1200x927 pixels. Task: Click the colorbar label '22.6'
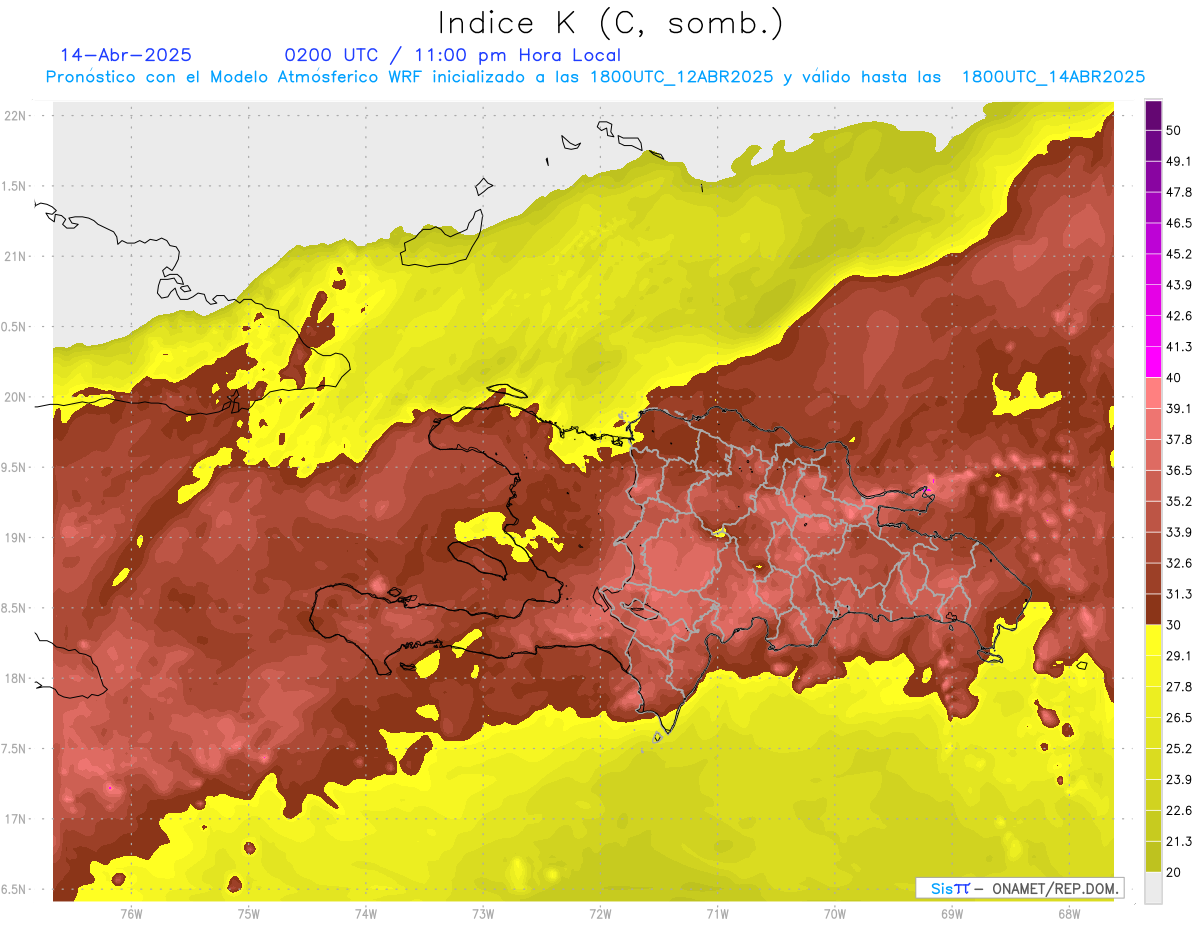(x=1179, y=811)
